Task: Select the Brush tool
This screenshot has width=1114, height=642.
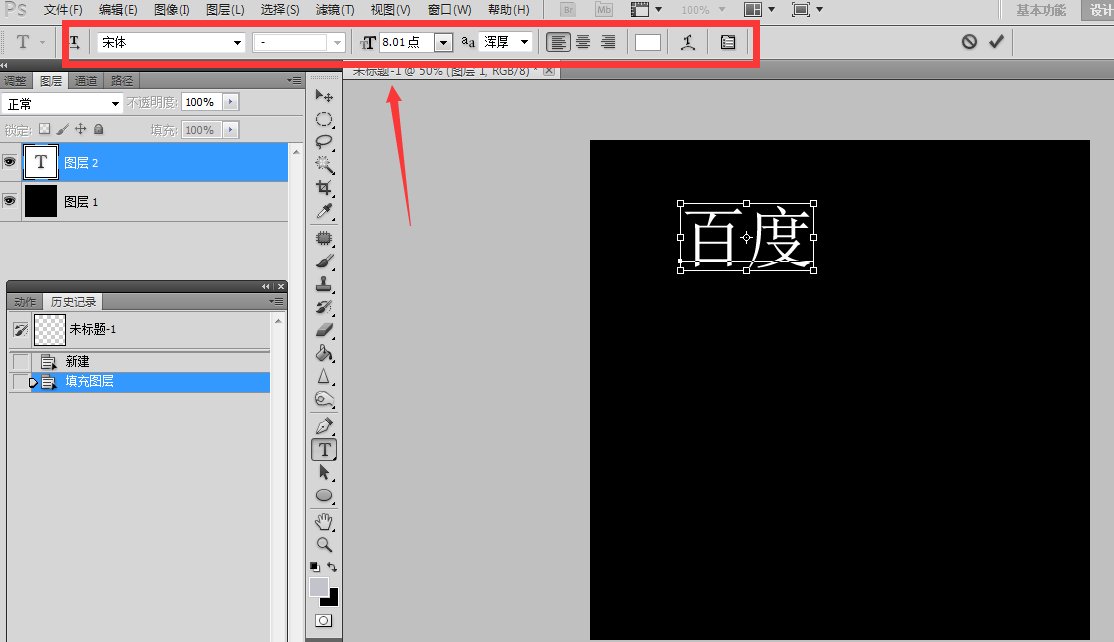Action: click(324, 263)
